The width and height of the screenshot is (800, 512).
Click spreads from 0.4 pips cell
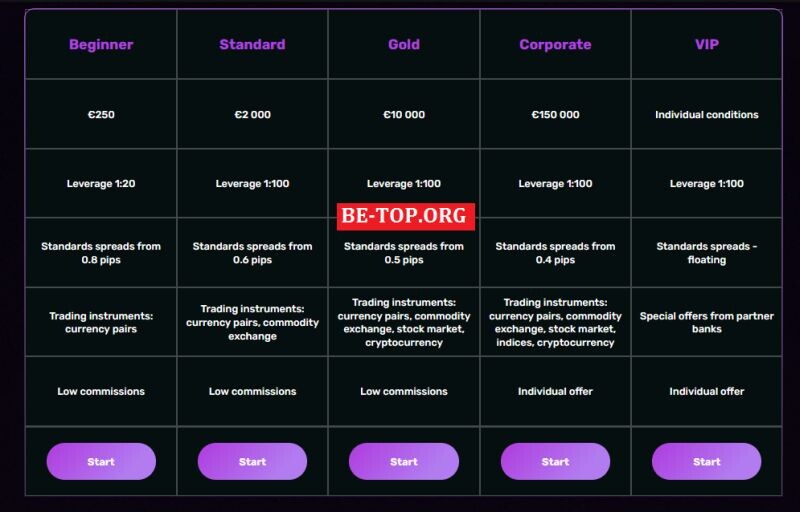coord(555,253)
